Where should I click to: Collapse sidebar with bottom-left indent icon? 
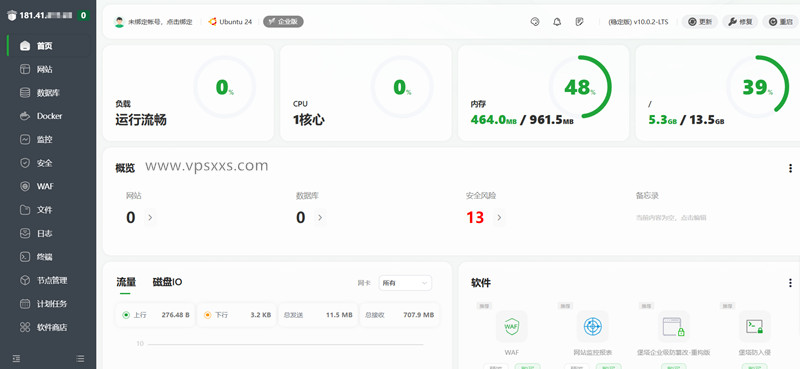tap(16, 359)
